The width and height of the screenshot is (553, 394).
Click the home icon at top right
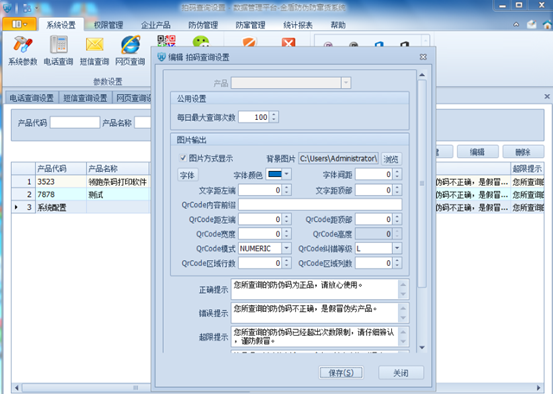[547, 24]
